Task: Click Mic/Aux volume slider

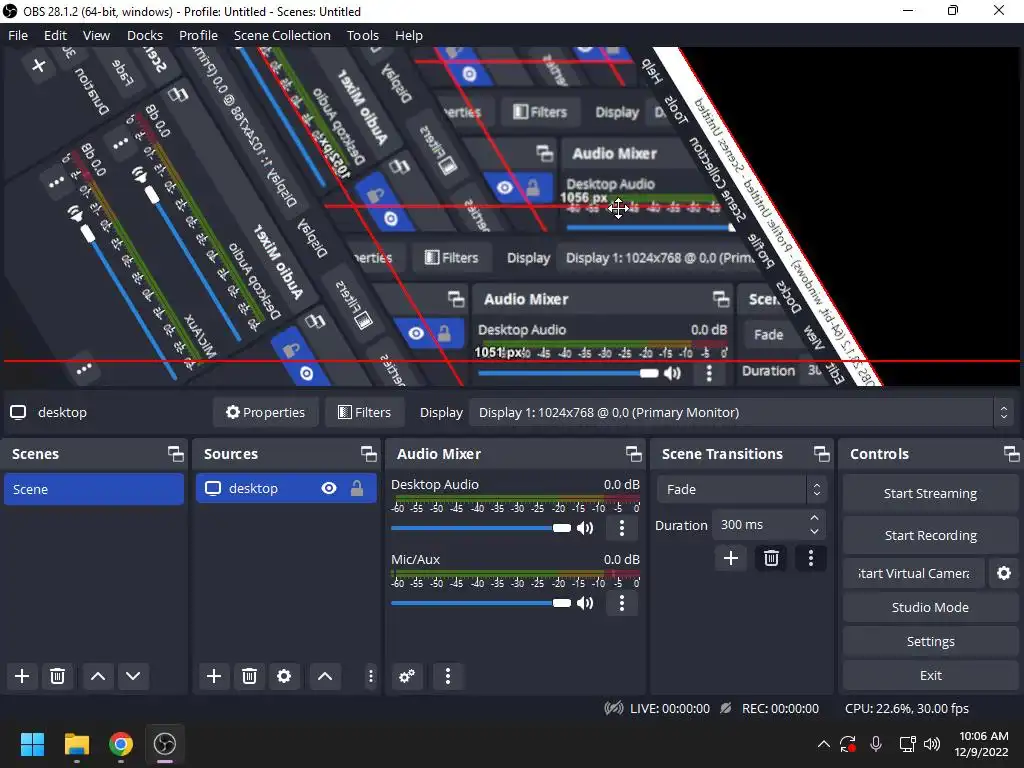Action: [x=481, y=603]
